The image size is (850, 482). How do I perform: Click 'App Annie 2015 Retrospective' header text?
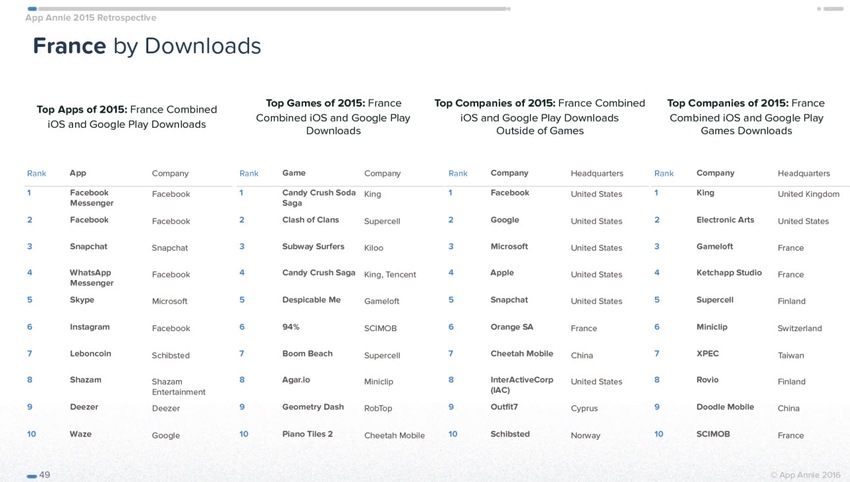(91, 18)
